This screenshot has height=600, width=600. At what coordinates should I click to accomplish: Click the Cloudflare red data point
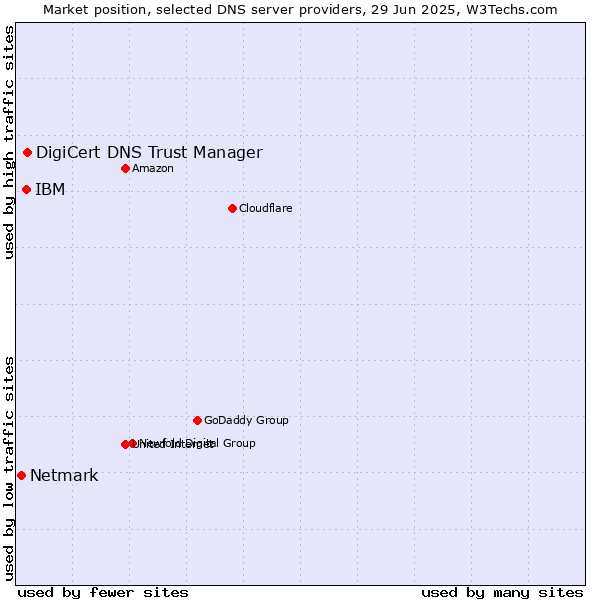coord(232,209)
